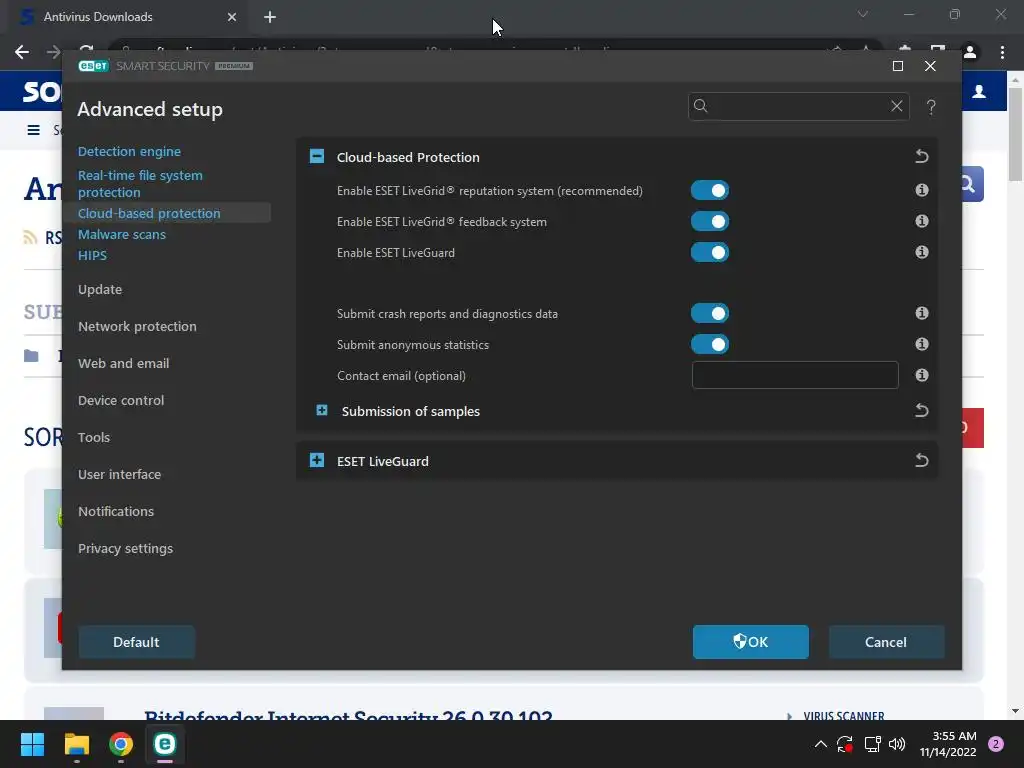
Task: Open the Tools category
Action: click(x=94, y=438)
